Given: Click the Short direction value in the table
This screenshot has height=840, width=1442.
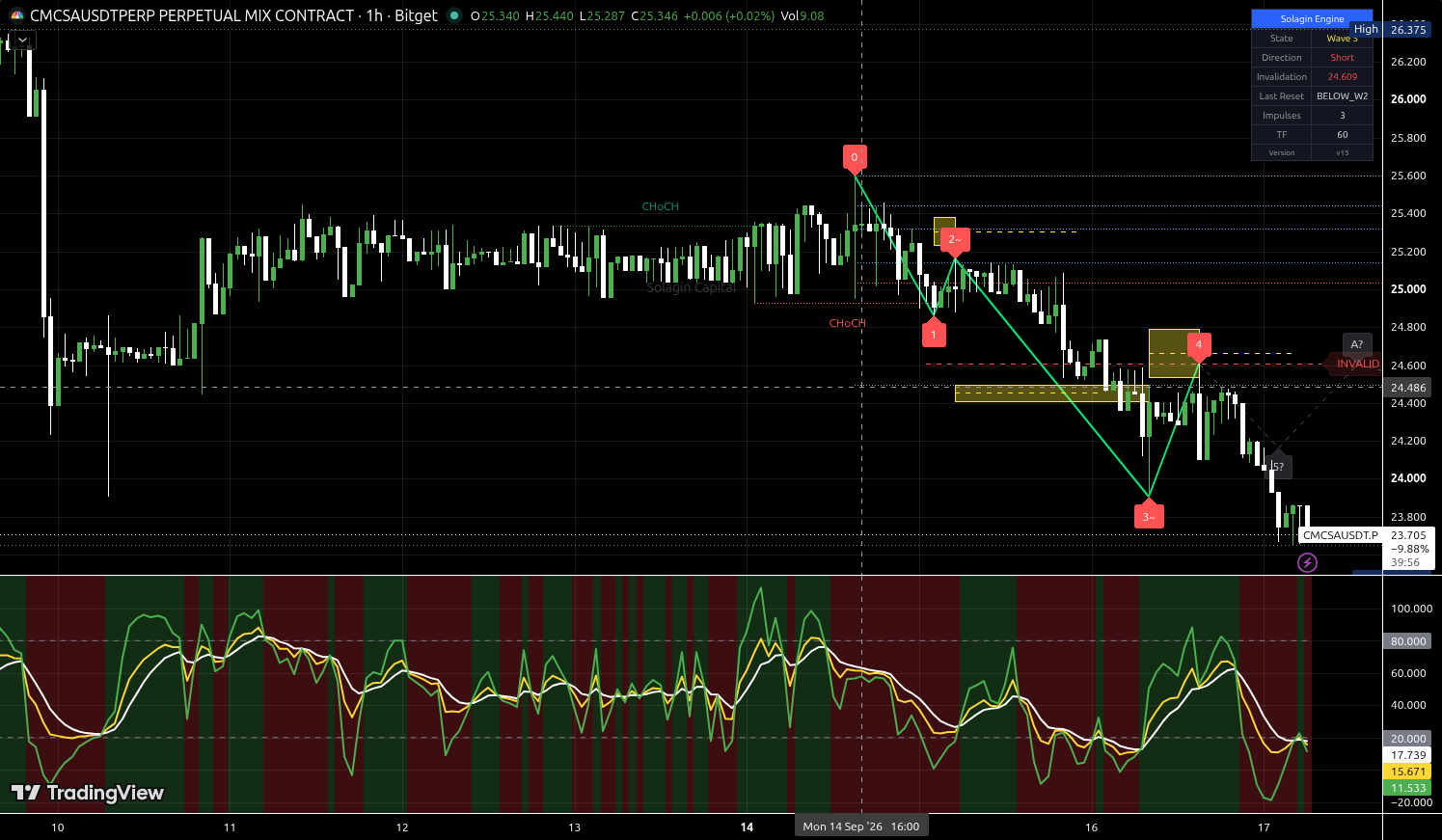Looking at the screenshot, I should tap(1342, 58).
